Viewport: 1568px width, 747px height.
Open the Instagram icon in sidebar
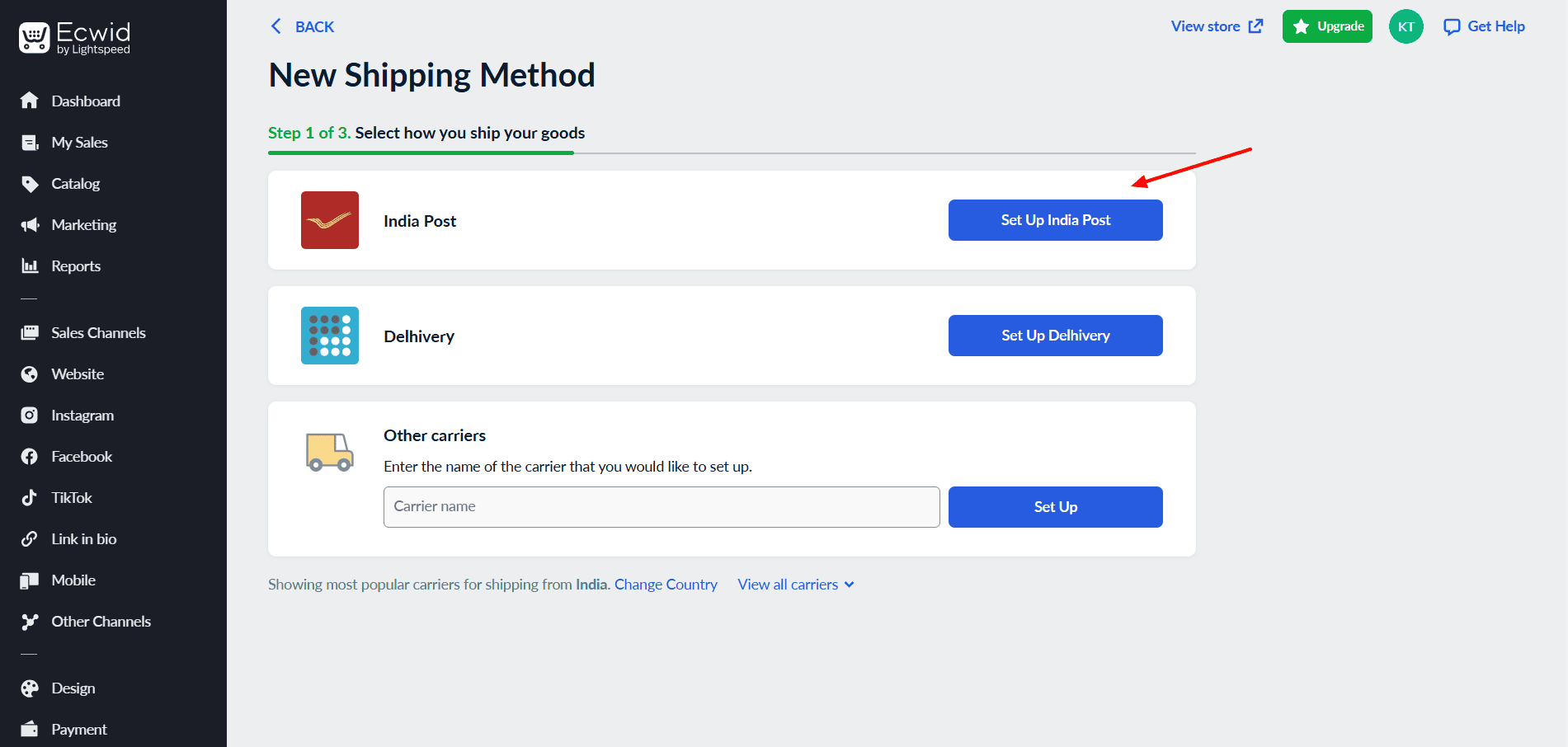[30, 416]
